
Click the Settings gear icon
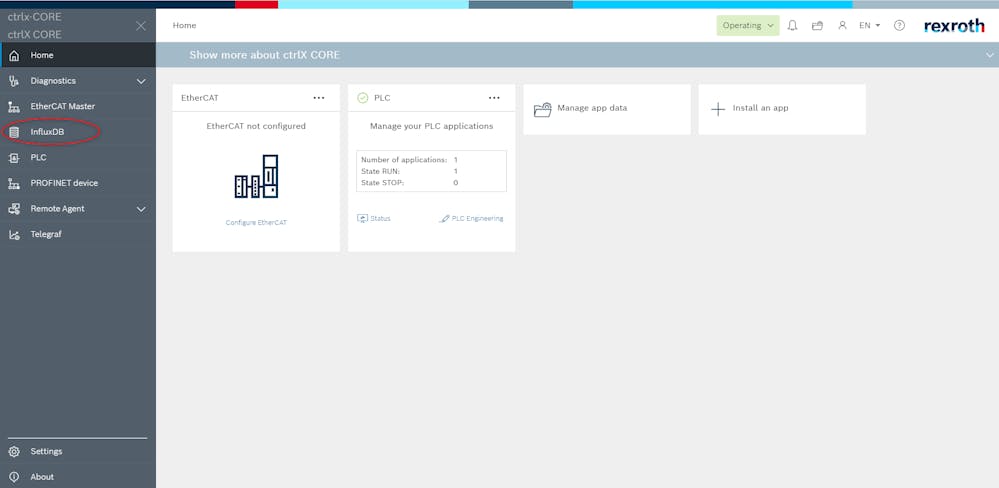tap(14, 452)
